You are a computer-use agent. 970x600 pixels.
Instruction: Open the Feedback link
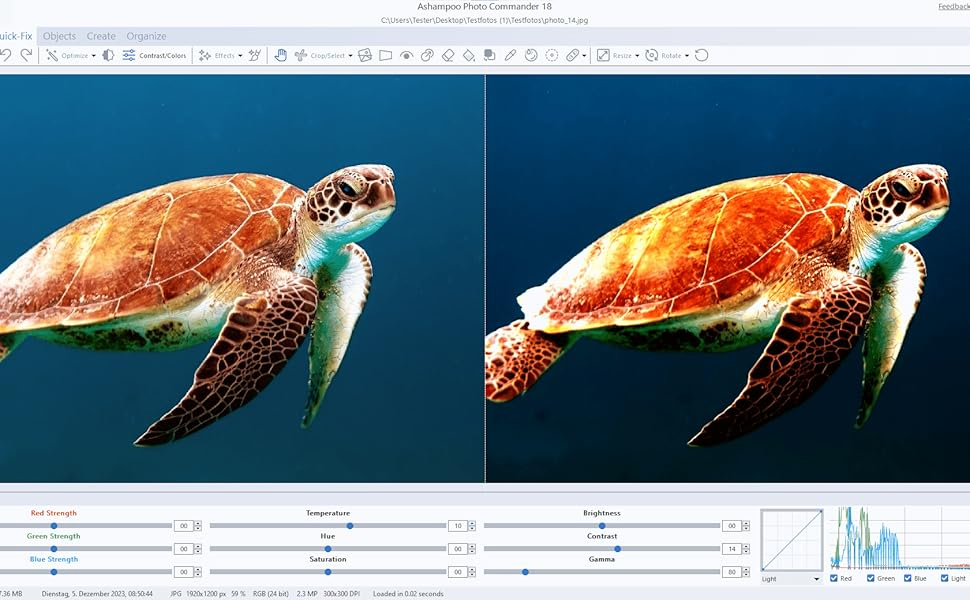click(953, 6)
